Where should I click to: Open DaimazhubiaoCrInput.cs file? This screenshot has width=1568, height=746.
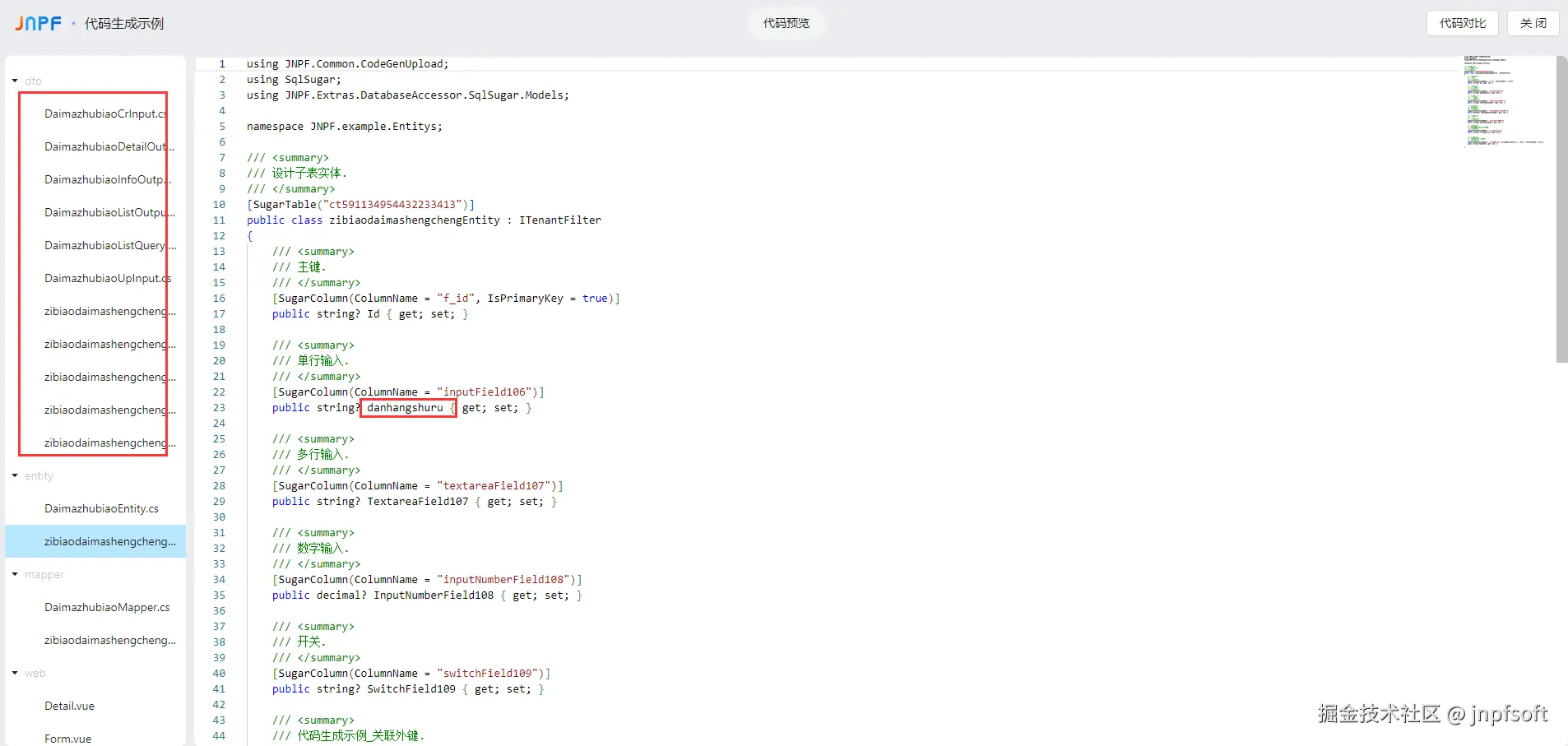click(x=95, y=114)
